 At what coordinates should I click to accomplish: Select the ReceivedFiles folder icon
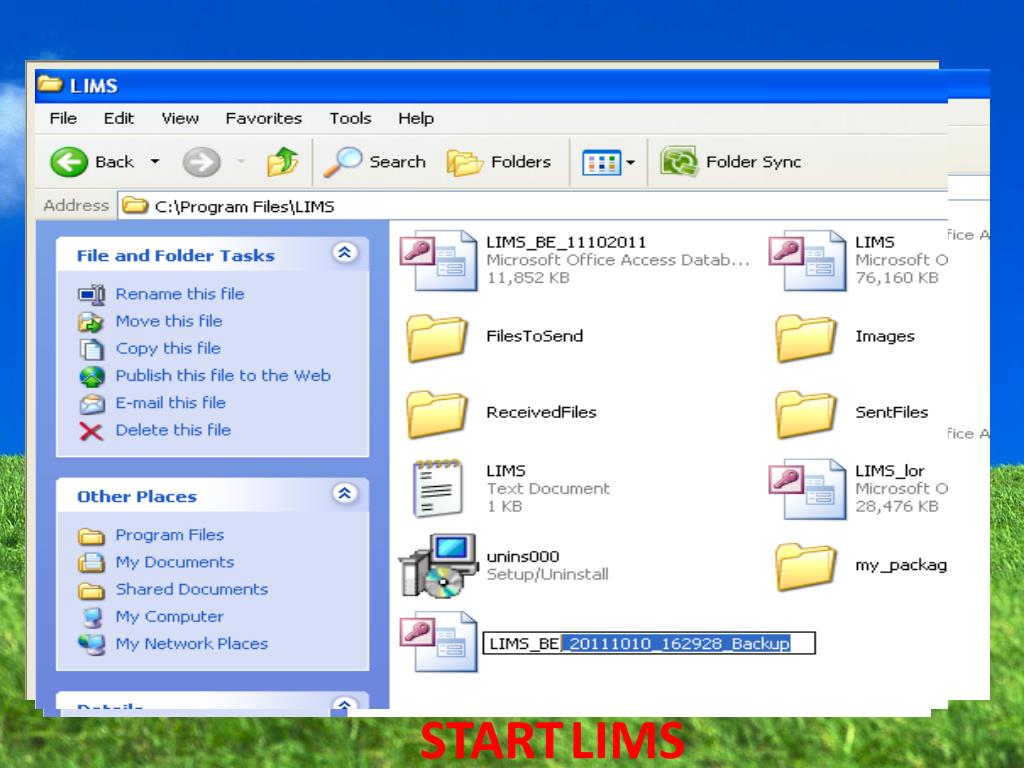pos(437,413)
